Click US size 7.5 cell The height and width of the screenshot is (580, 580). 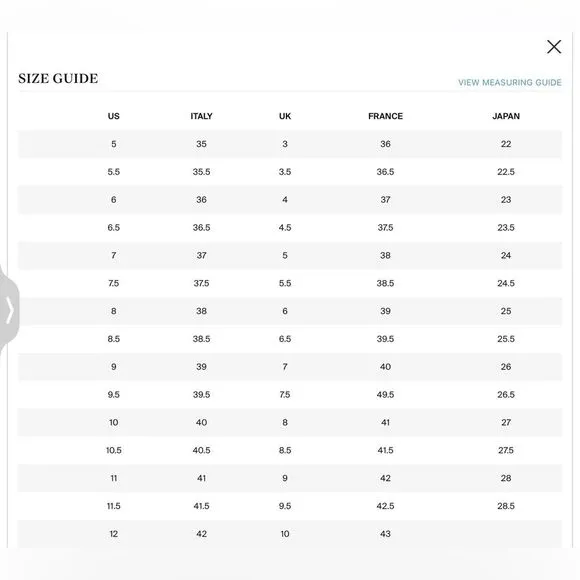114,283
